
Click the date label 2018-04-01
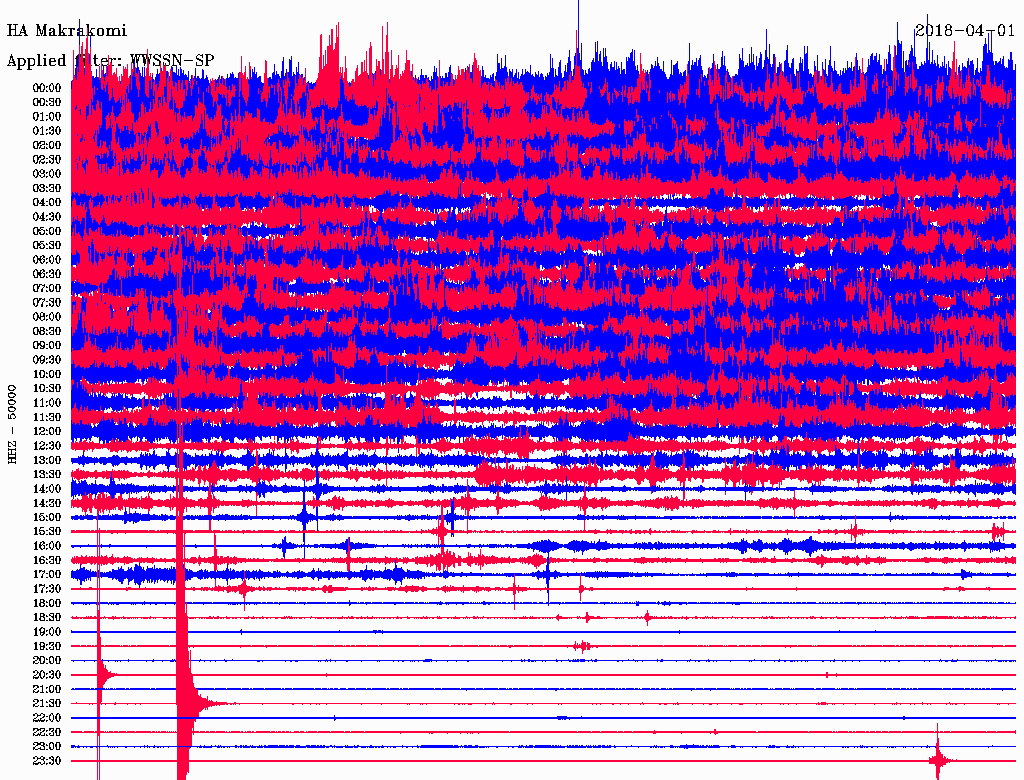[x=965, y=30]
